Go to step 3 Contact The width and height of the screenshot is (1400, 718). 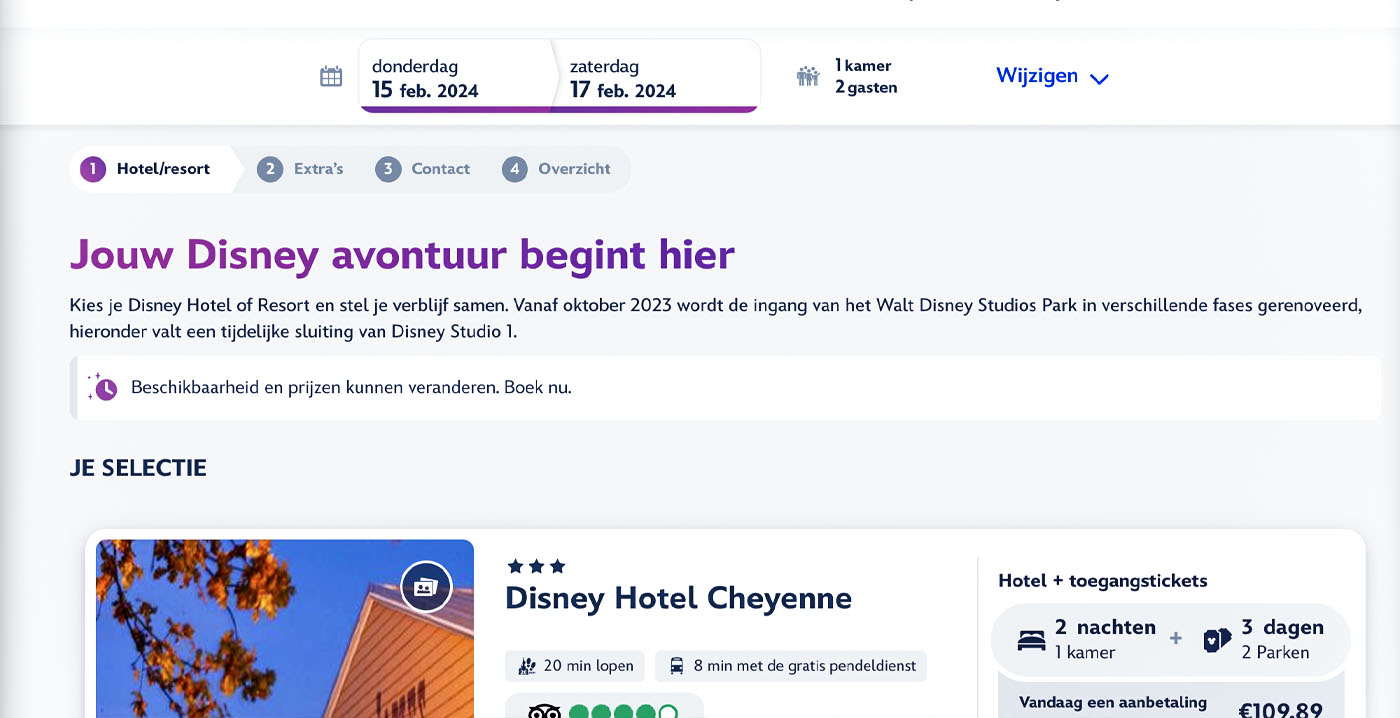[422, 169]
